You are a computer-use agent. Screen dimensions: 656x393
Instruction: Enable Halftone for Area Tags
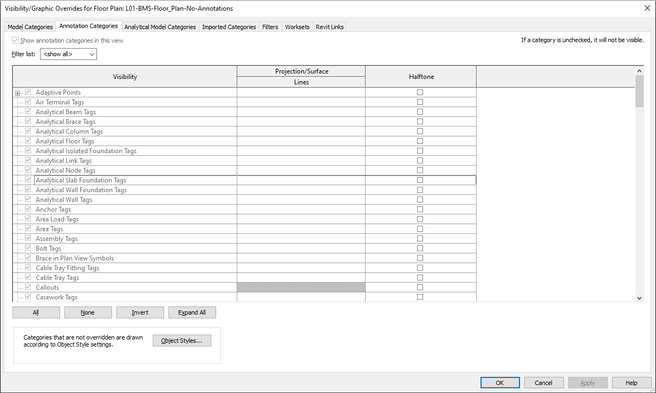420,229
